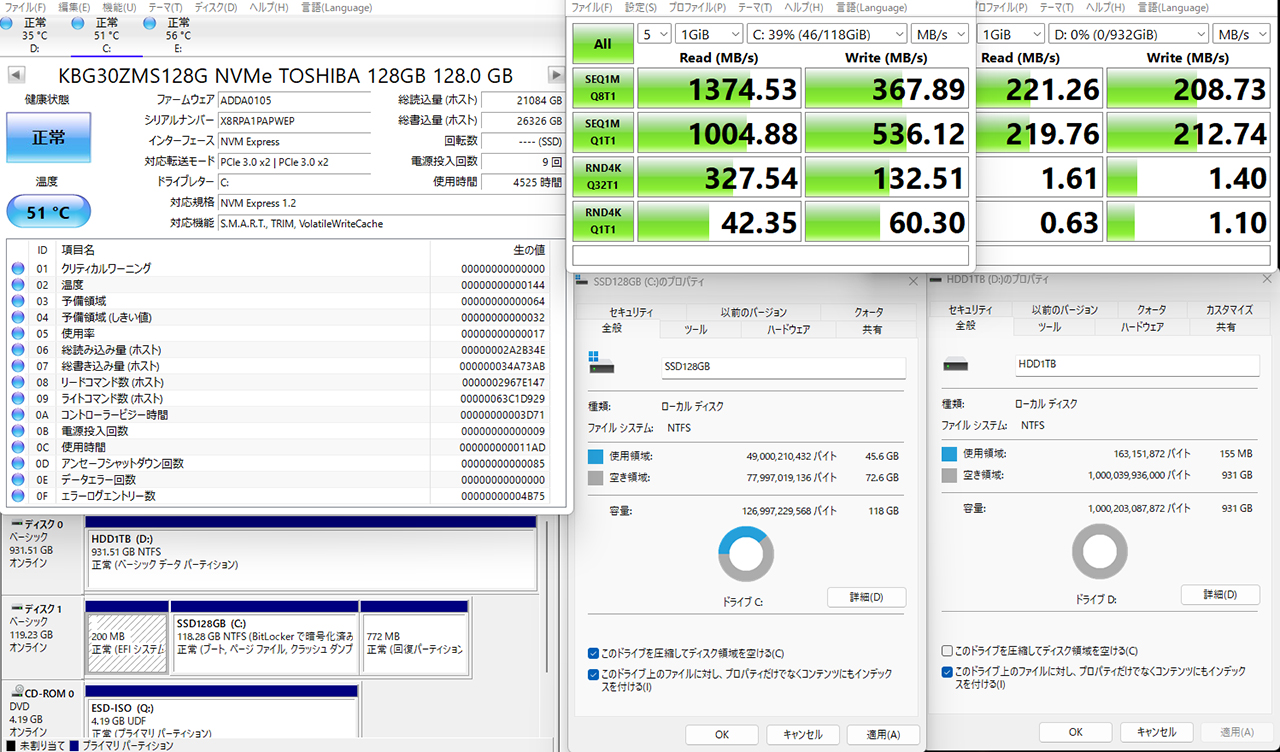
Task: Enable drive compression checkbox in D: properties
Action: coord(948,650)
